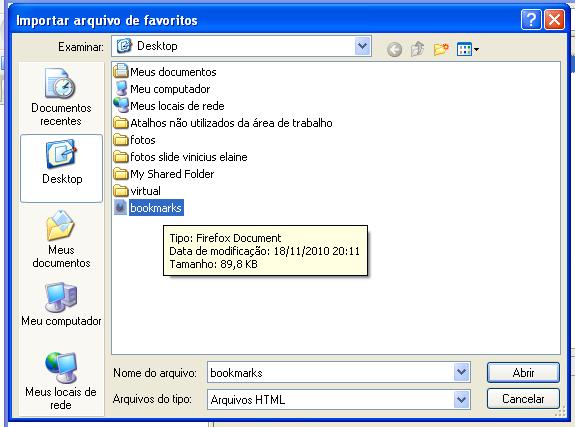Open Meu computador in places bar
575x427 pixels.
(x=61, y=304)
